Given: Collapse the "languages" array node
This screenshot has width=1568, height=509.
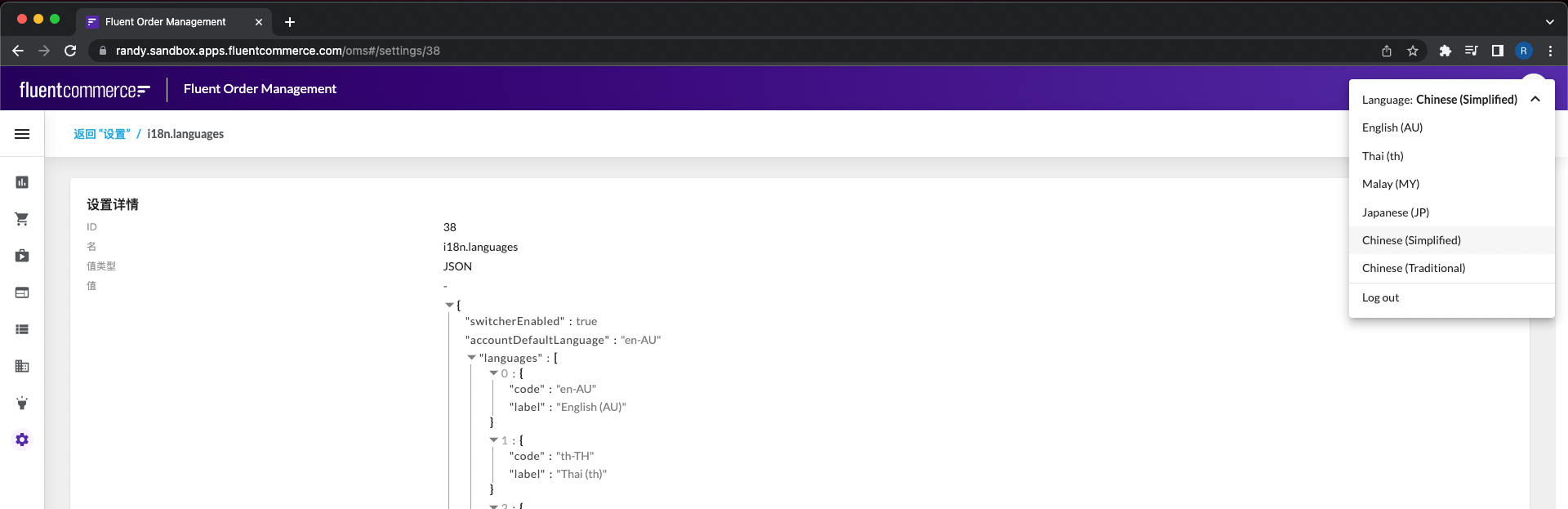Looking at the screenshot, I should pos(471,358).
